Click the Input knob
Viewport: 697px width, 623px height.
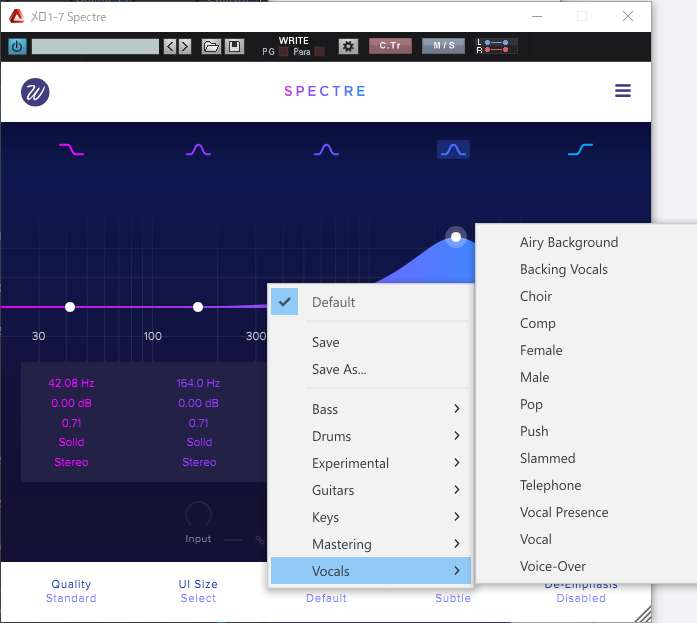(198, 515)
